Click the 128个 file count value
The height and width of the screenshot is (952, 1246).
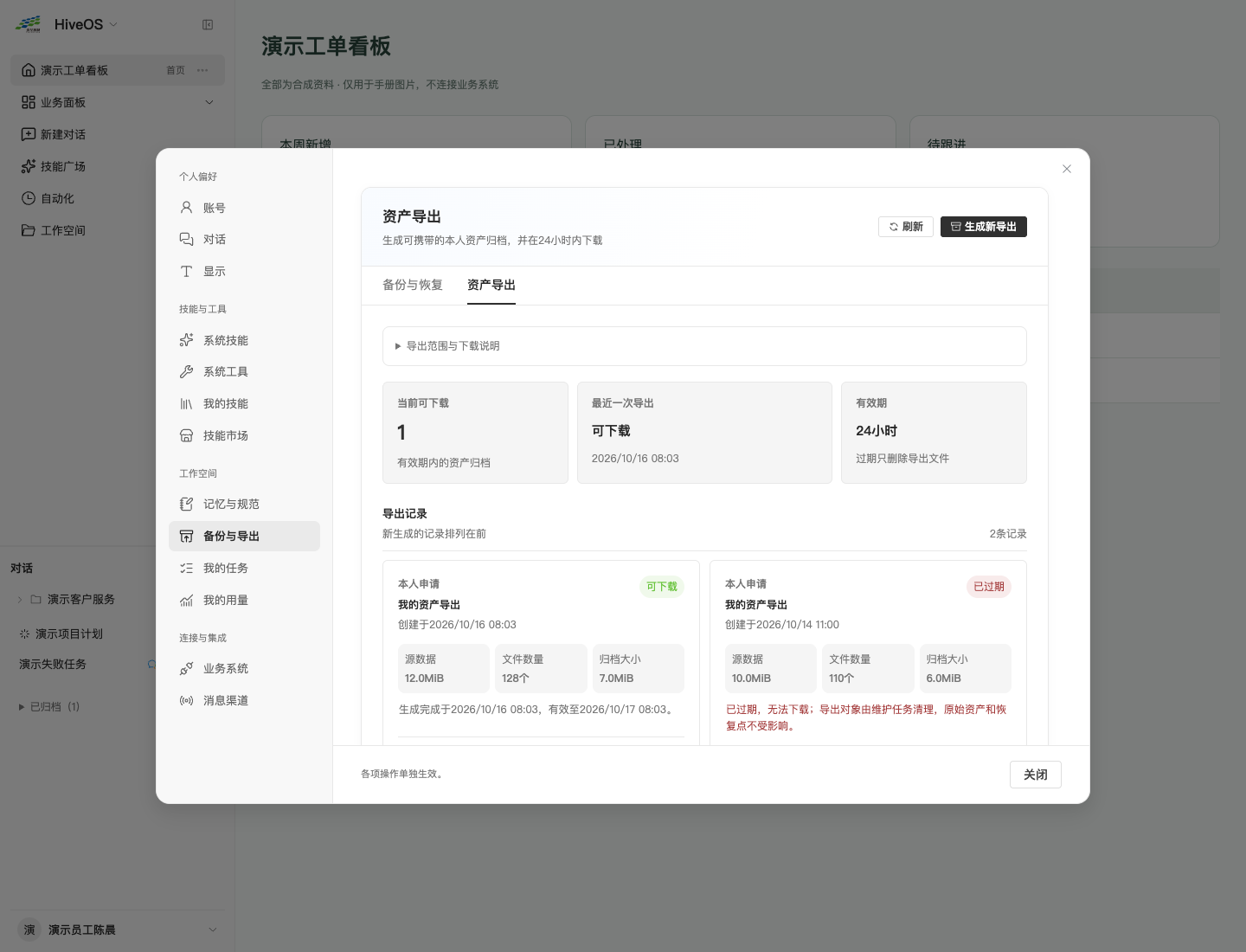click(x=516, y=679)
